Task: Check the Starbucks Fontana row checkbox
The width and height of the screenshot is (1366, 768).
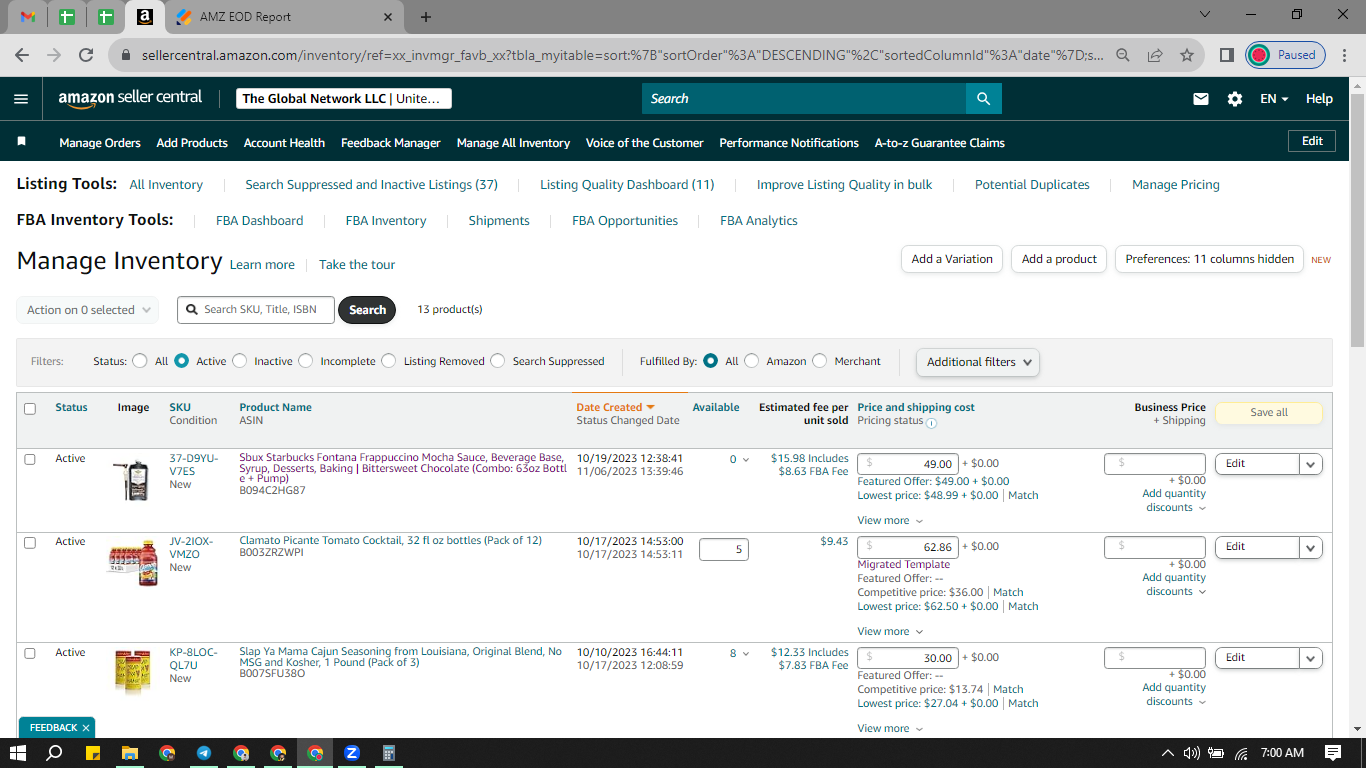Action: pos(30,459)
